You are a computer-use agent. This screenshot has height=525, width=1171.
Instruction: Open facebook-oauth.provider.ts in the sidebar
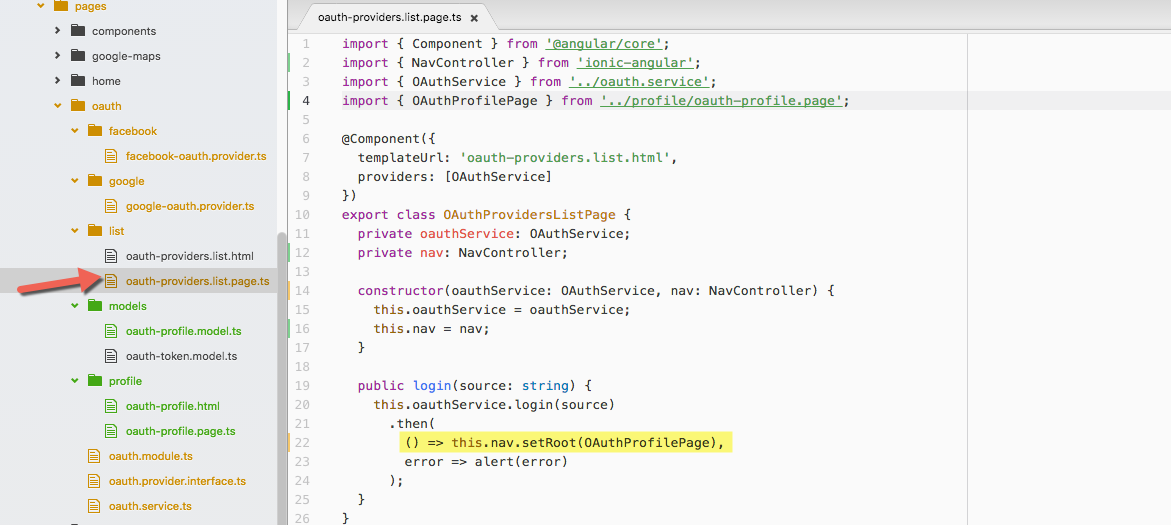[196, 156]
